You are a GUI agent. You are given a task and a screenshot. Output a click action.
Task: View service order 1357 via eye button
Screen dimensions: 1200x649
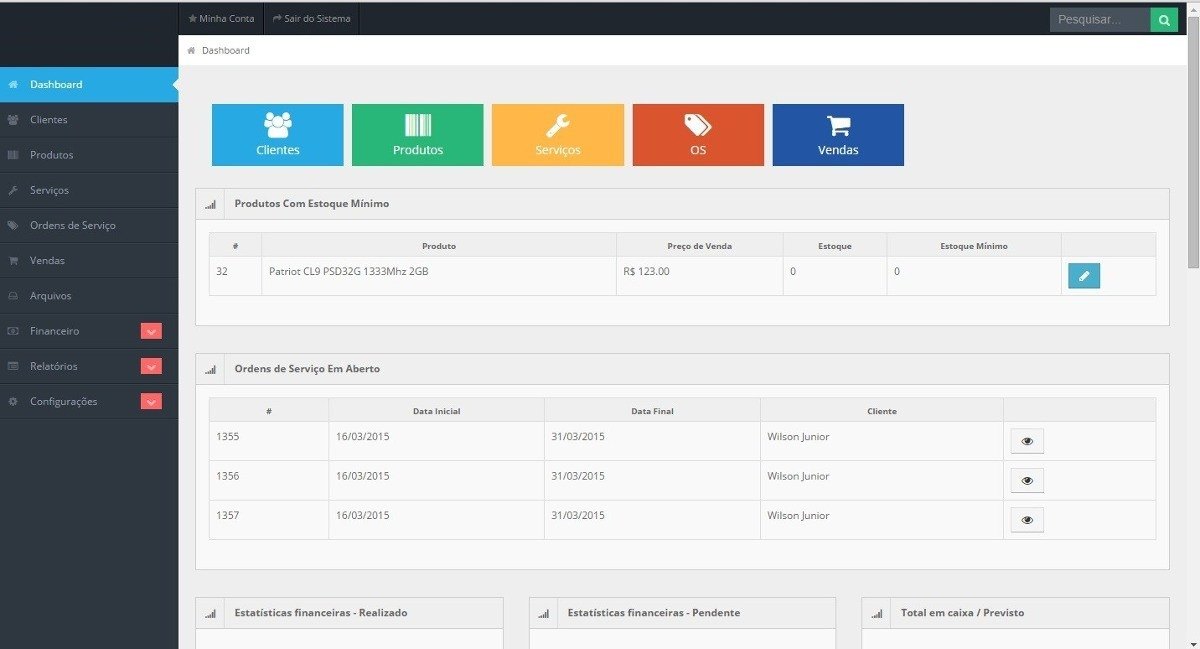[x=1027, y=520]
